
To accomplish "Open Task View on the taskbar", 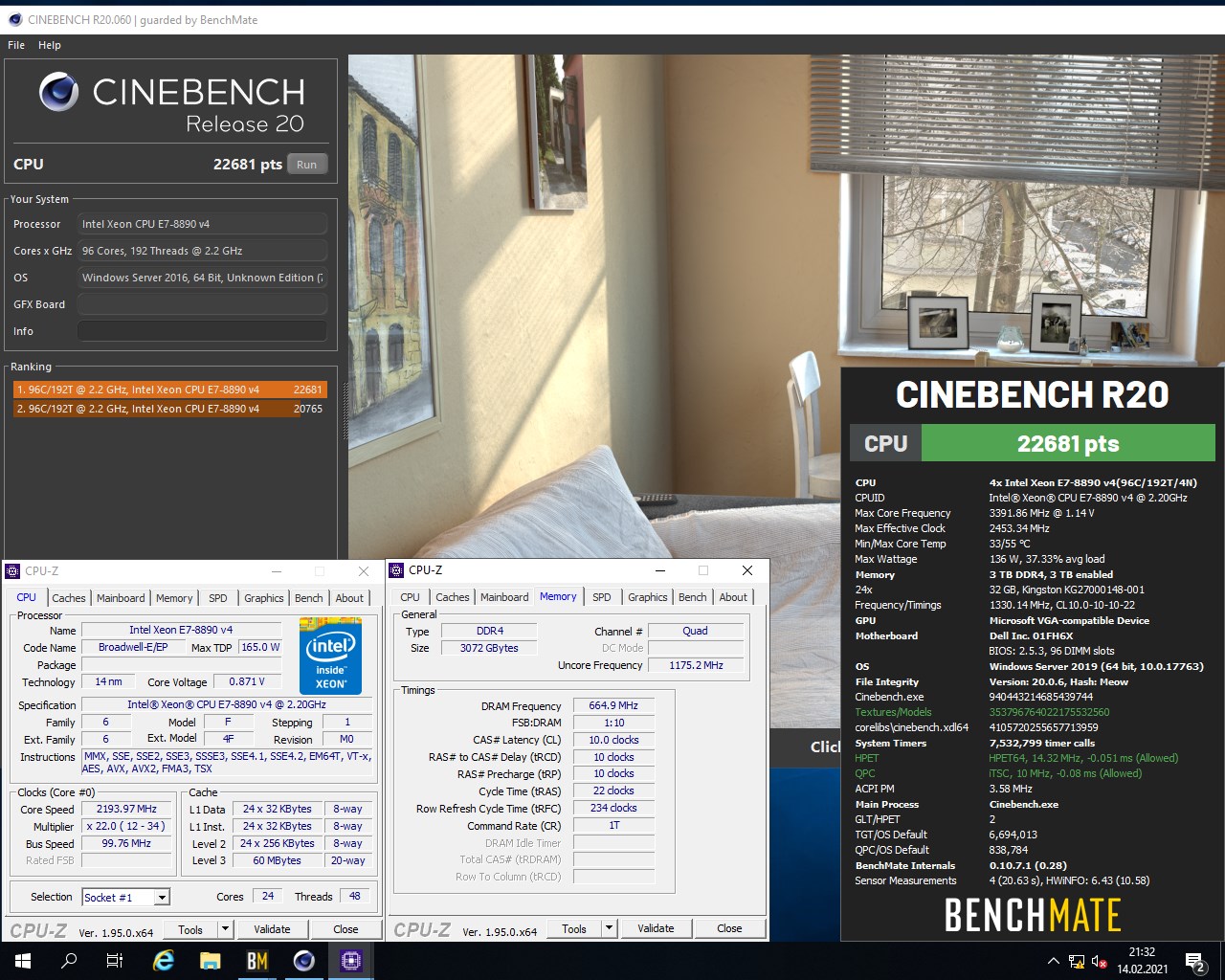I will tap(115, 961).
